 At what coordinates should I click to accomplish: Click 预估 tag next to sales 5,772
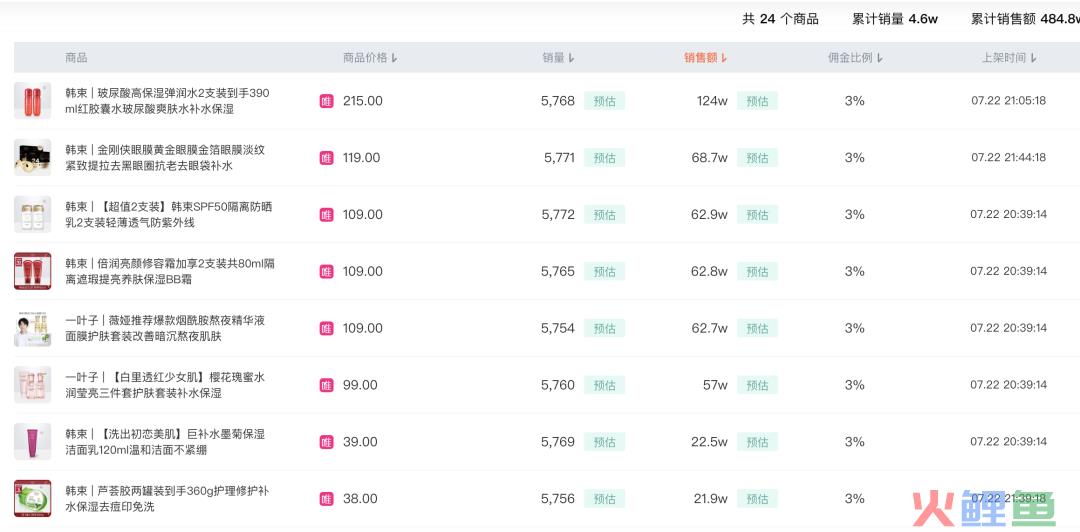[x=604, y=214]
